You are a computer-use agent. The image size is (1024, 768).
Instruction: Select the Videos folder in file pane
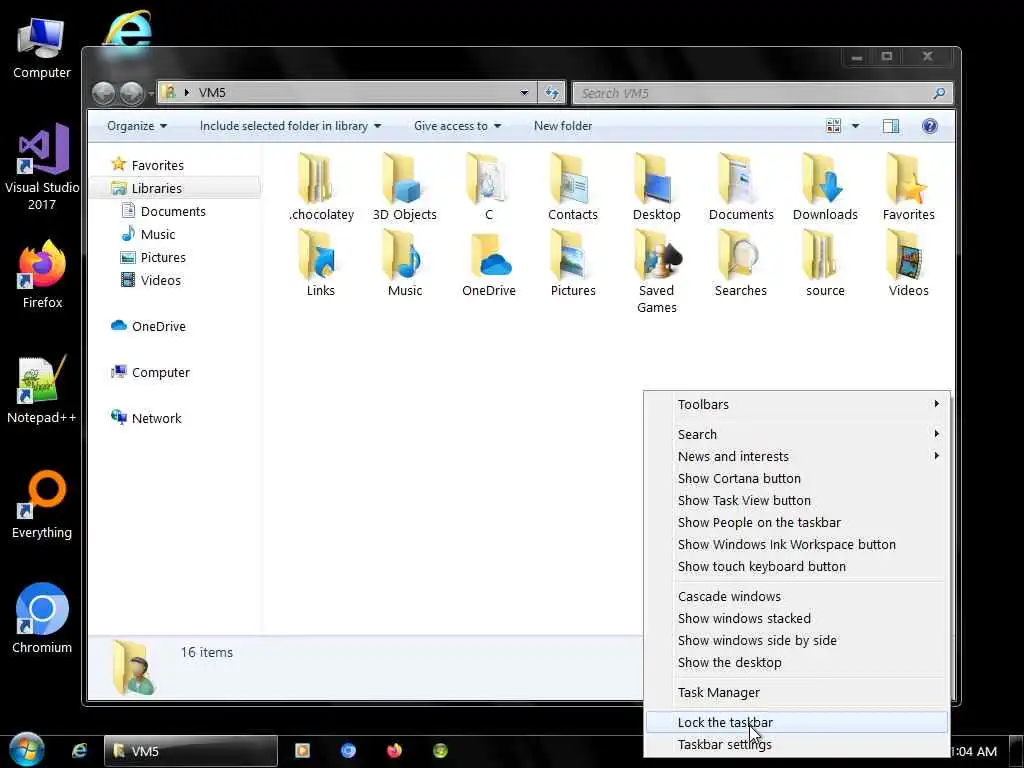tap(908, 263)
